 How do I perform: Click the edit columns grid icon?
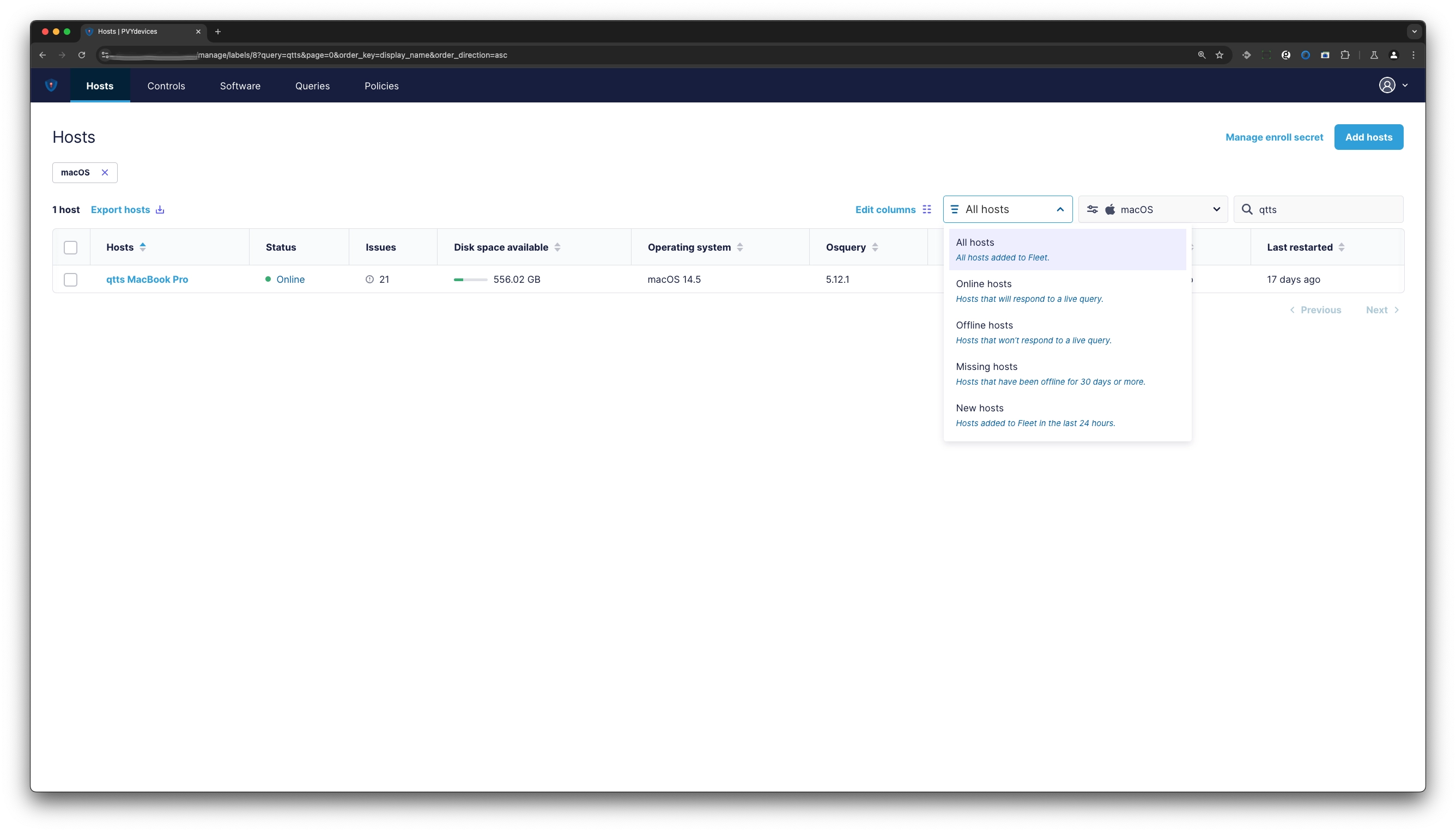tap(927, 209)
